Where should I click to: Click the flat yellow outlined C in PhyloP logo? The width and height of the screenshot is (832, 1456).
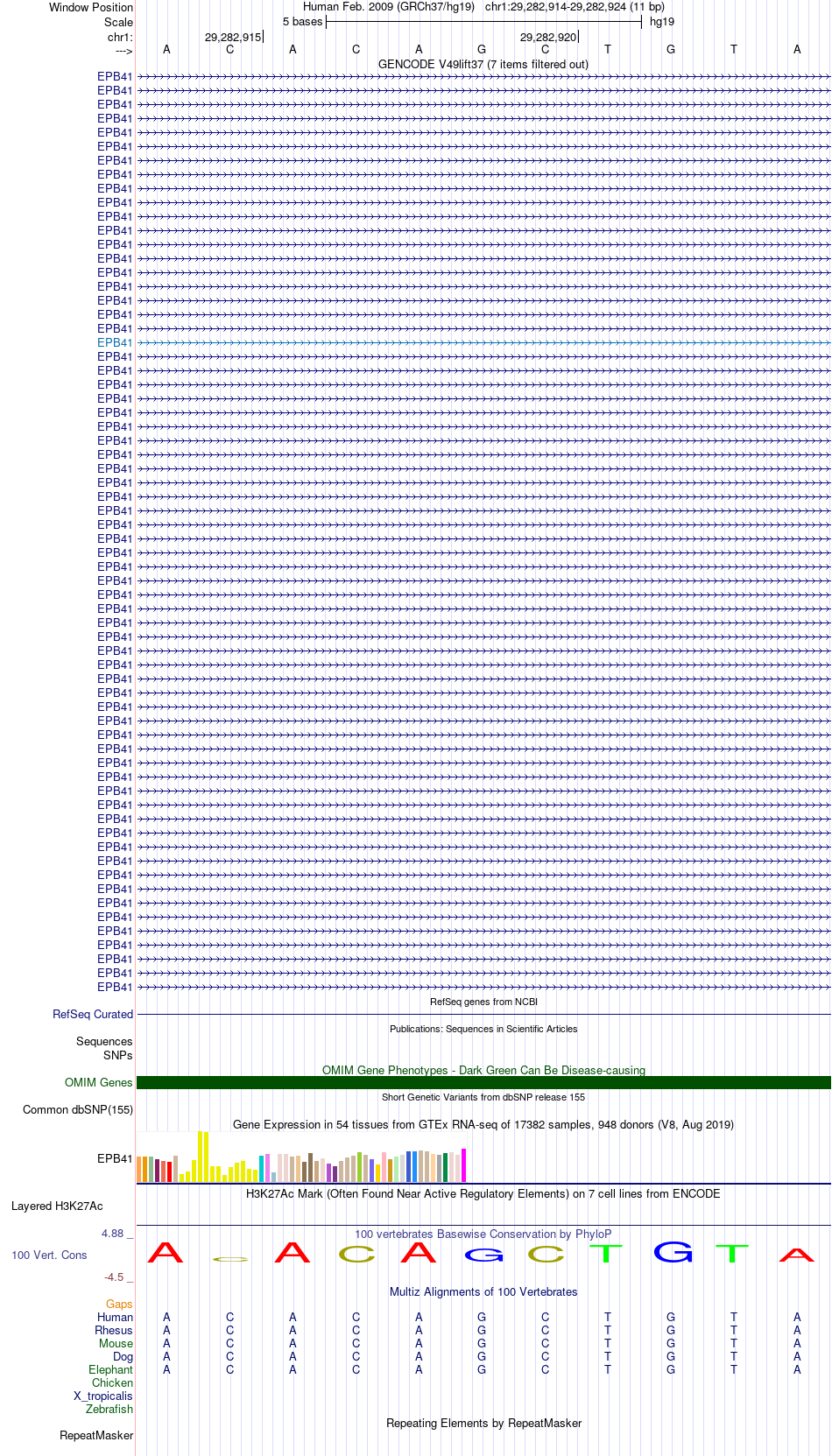tap(230, 1259)
